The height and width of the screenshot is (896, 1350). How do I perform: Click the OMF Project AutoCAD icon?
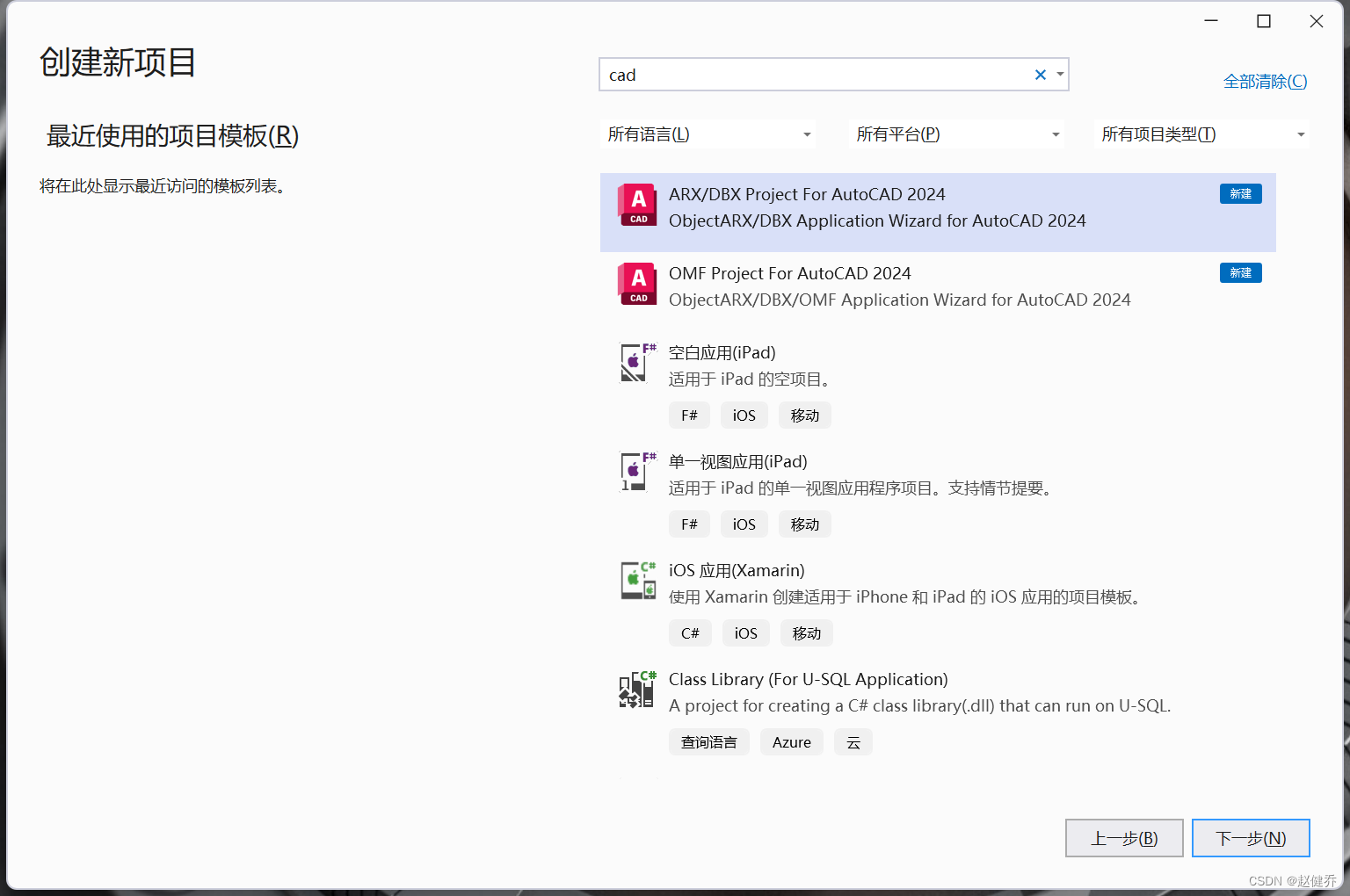coord(637,285)
